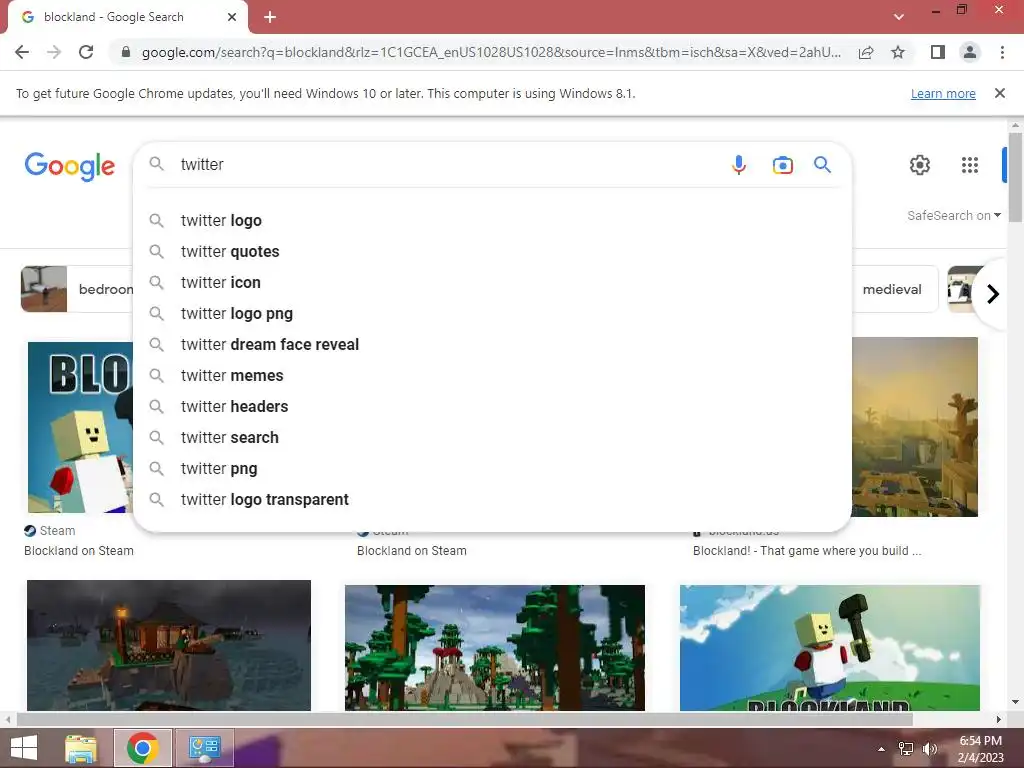Screen dimensions: 1024x768
Task: Click Learn more link
Action: click(x=943, y=93)
